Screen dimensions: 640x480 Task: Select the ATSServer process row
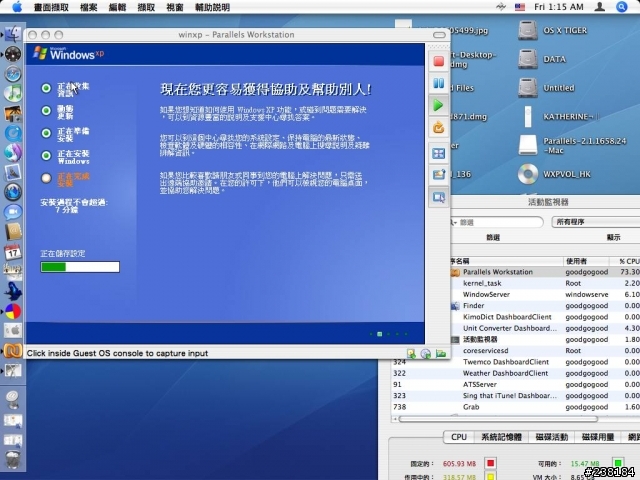tap(516, 384)
